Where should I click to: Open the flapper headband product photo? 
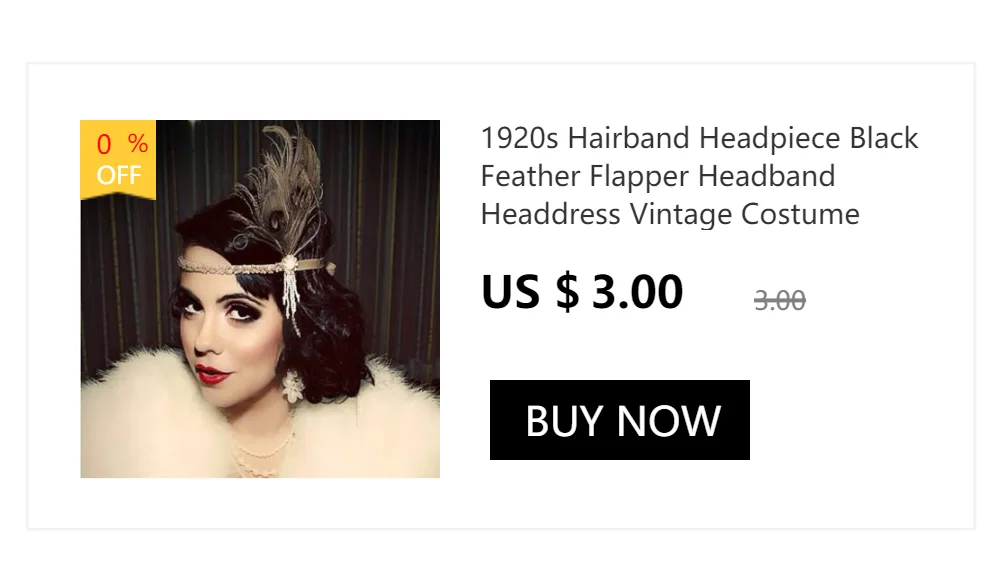260,299
